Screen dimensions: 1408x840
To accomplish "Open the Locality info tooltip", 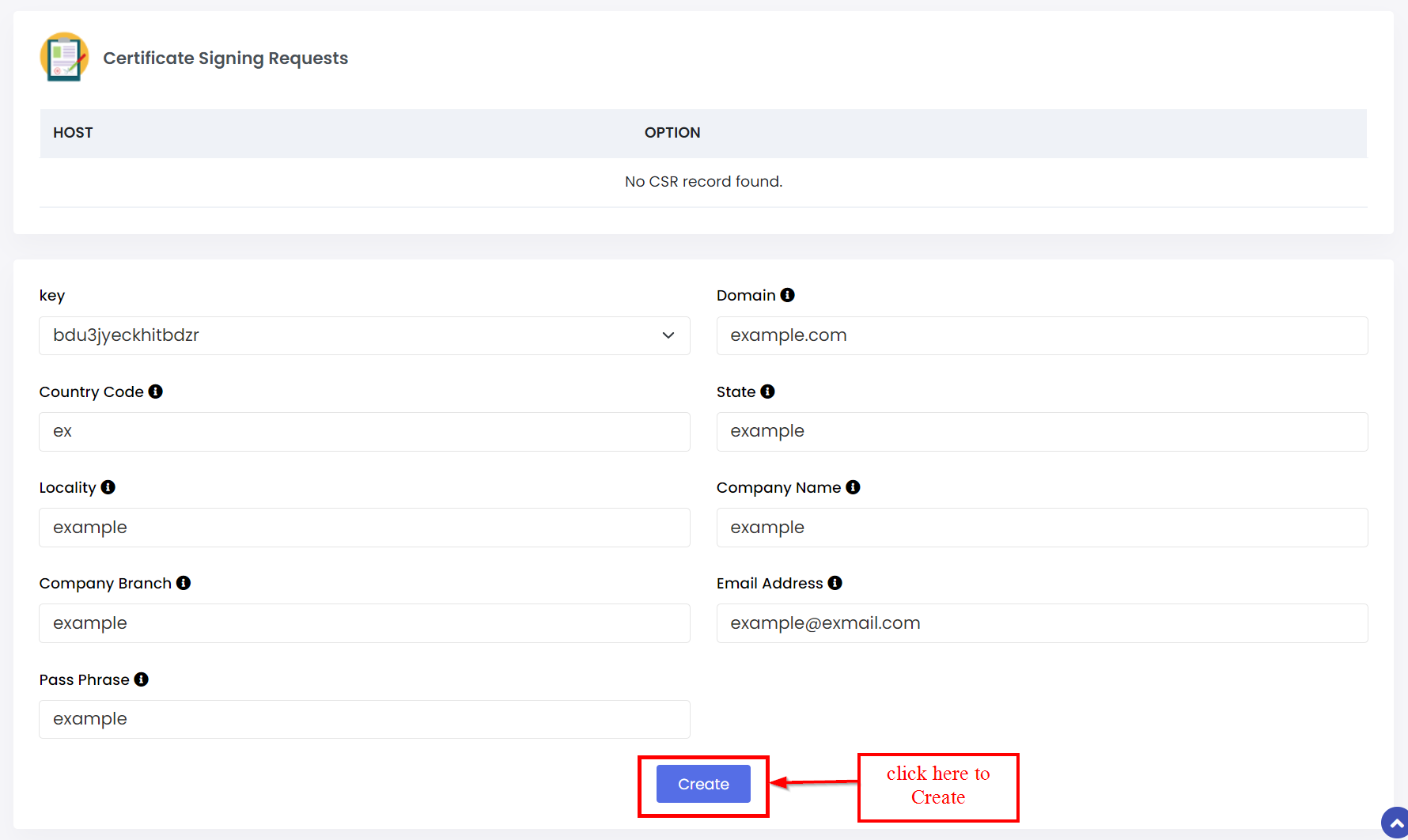I will (108, 487).
